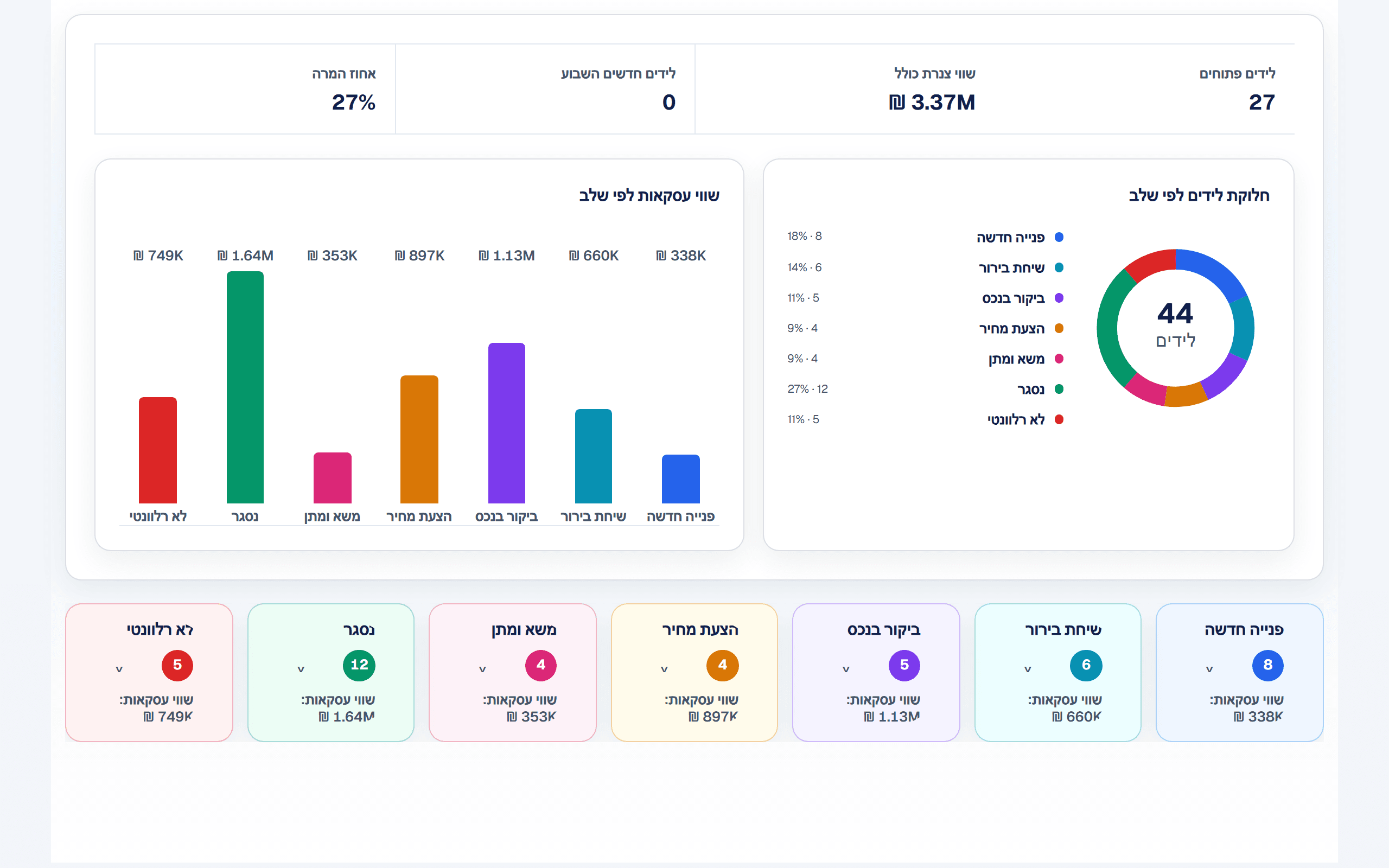Screen dimensions: 1389x868
Task: Expand the פנייה חדשה stage card chevron
Action: [x=1209, y=669]
